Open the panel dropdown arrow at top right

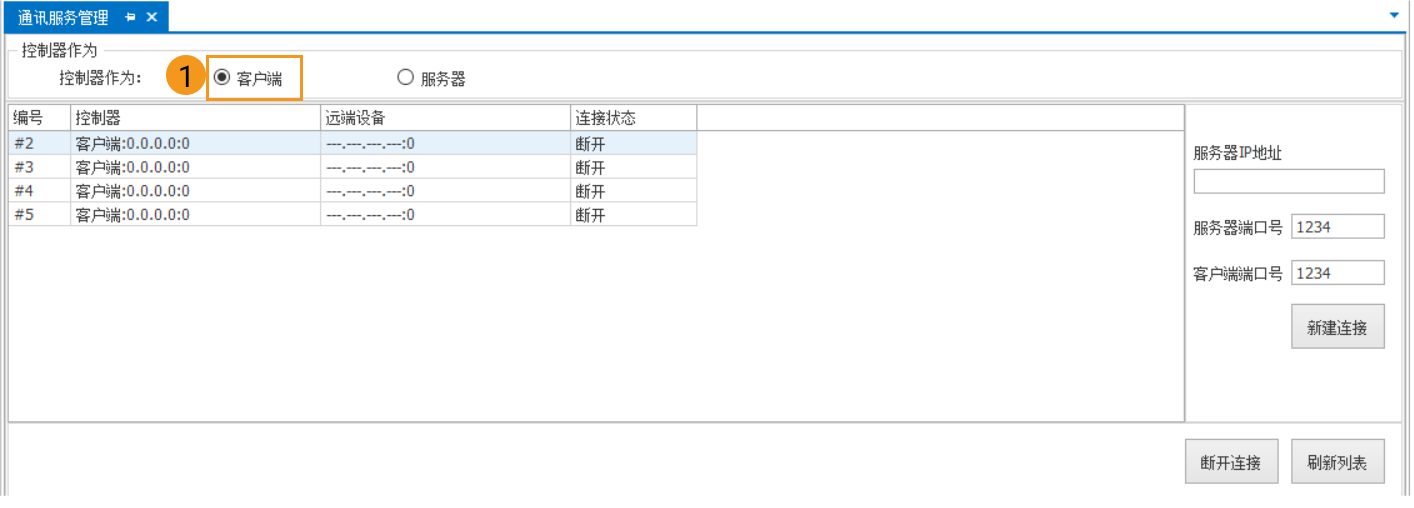tap(1394, 16)
